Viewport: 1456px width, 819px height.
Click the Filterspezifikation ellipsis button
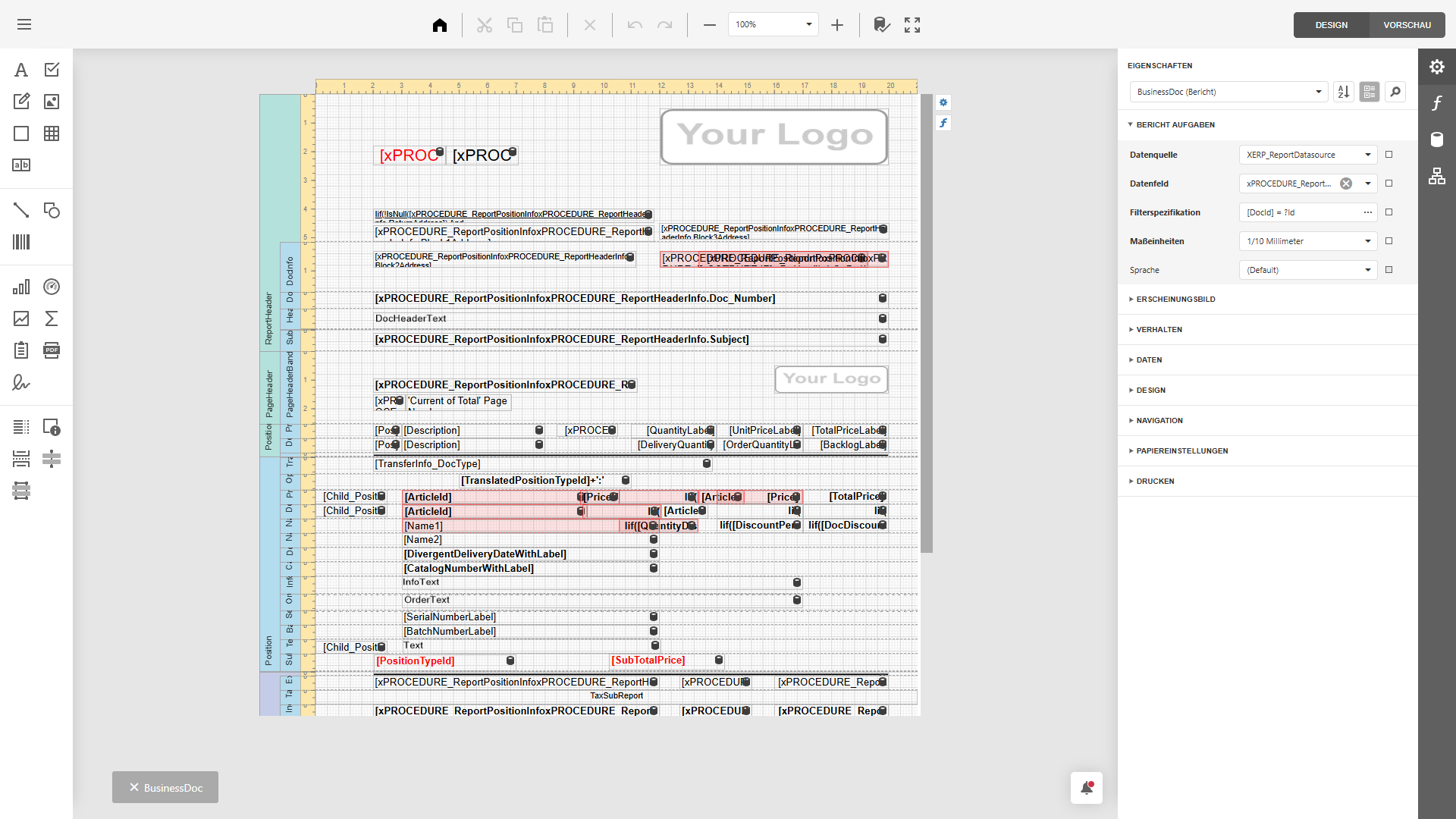coord(1368,212)
